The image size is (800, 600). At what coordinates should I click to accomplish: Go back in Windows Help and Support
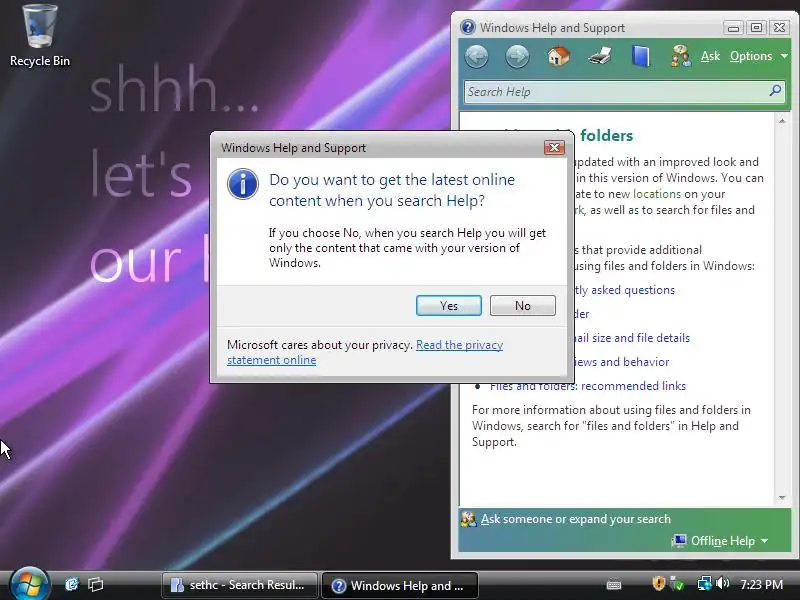click(x=477, y=56)
